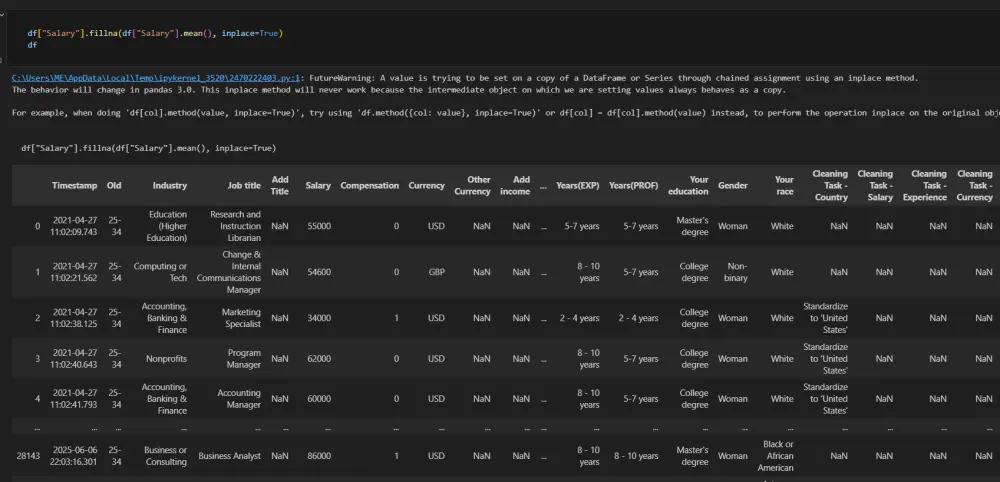Select the Your race column header

pyautogui.click(x=784, y=186)
